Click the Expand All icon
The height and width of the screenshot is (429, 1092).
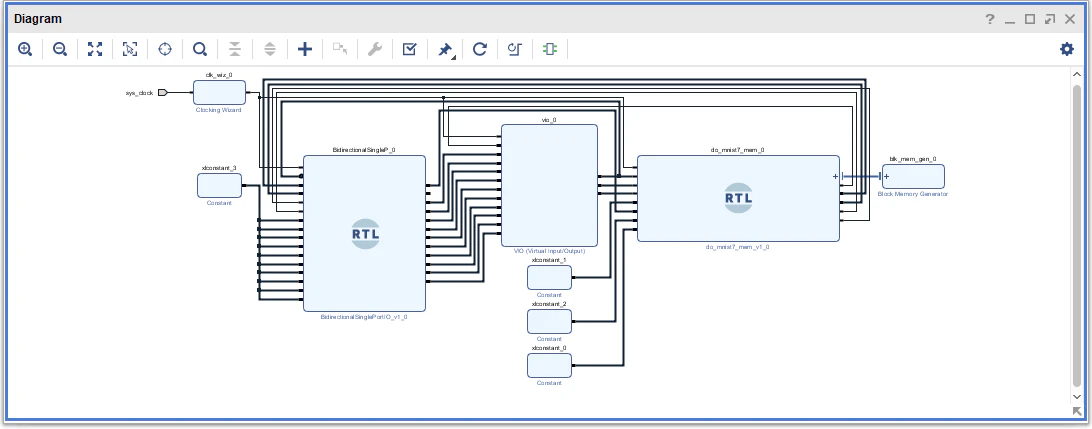coord(270,49)
